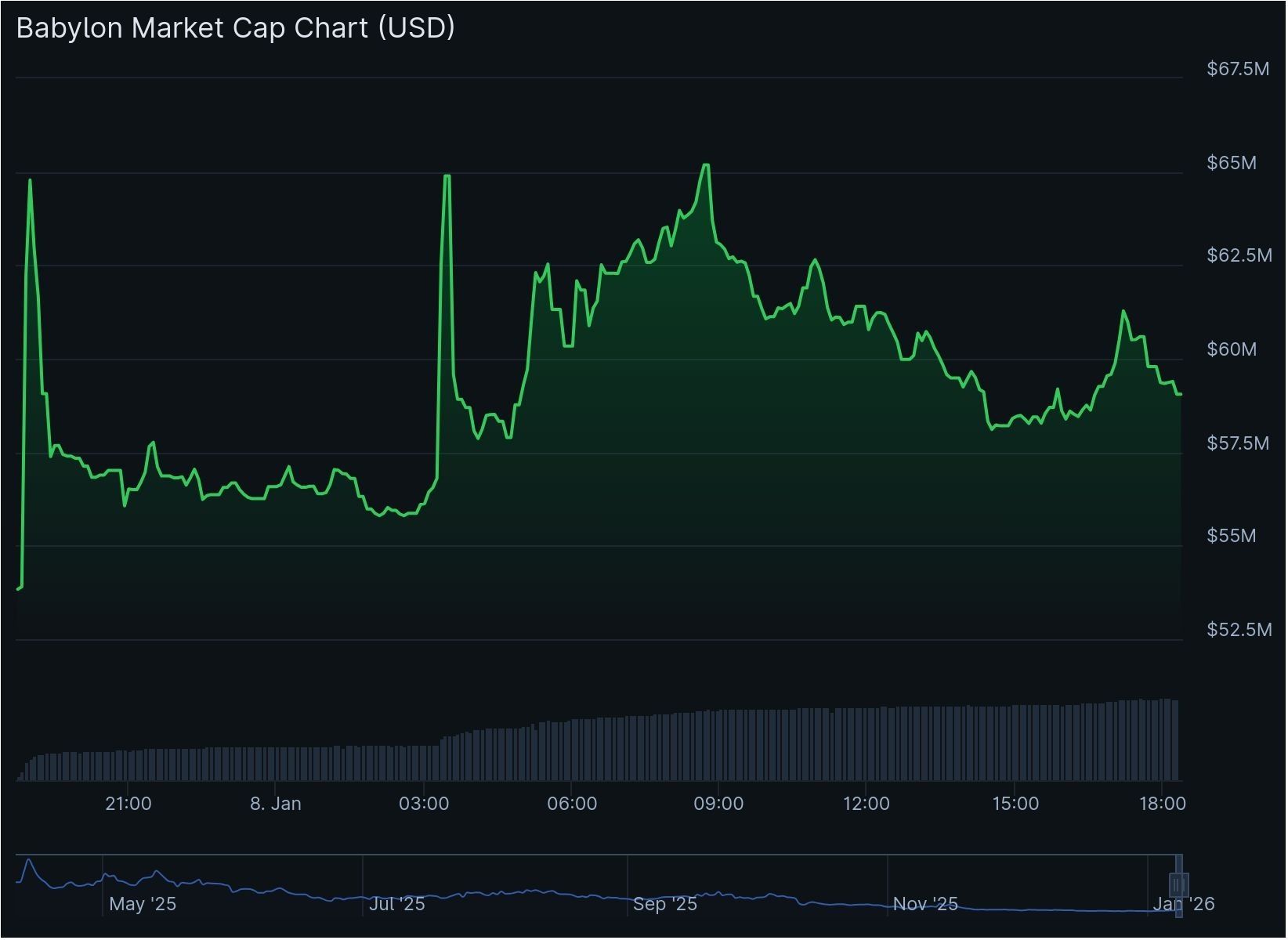1288x940 pixels.
Task: Jump to Jan '26 in the navigator
Action: [x=1184, y=904]
